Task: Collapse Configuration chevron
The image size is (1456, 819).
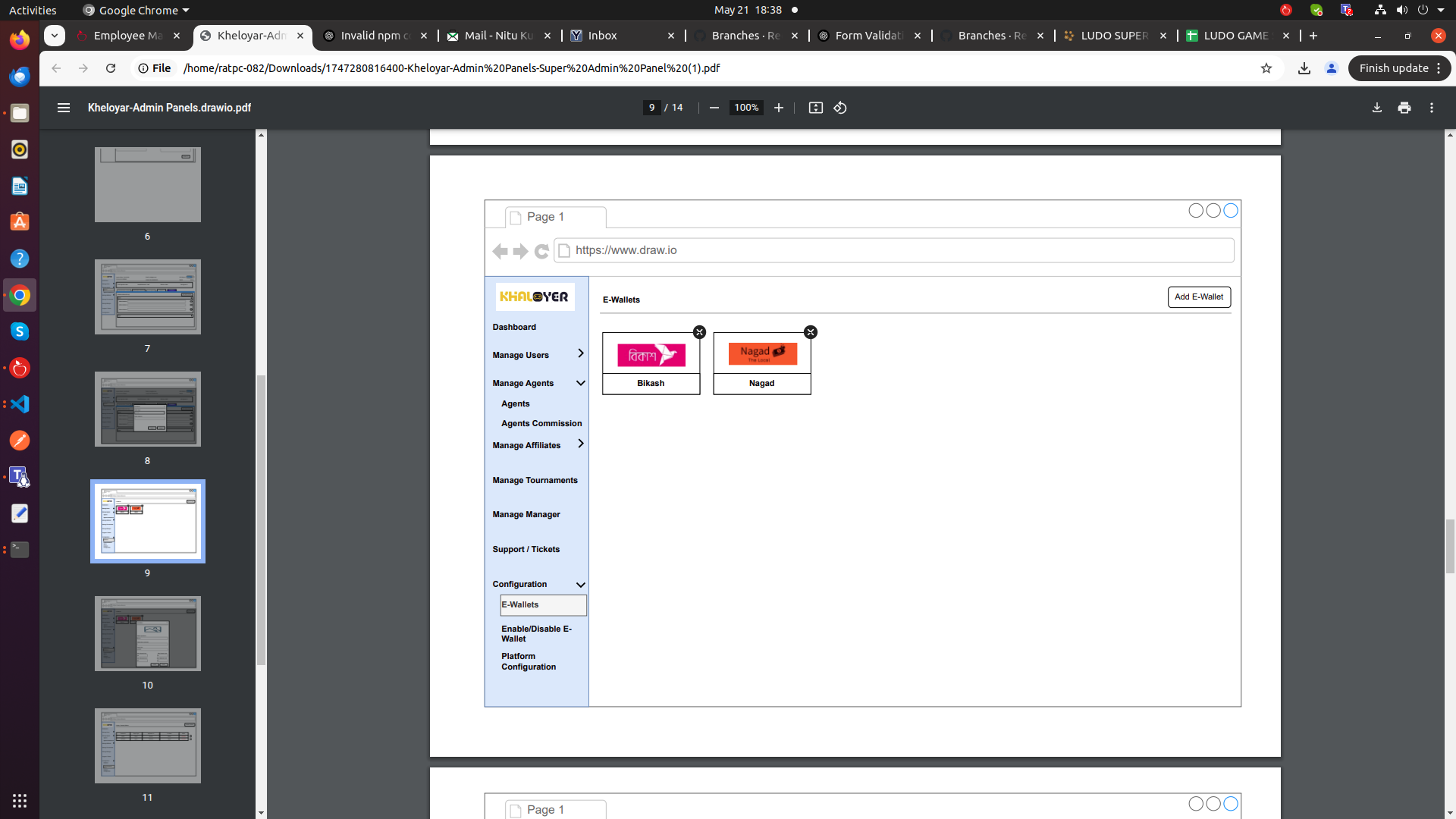Action: 580,585
